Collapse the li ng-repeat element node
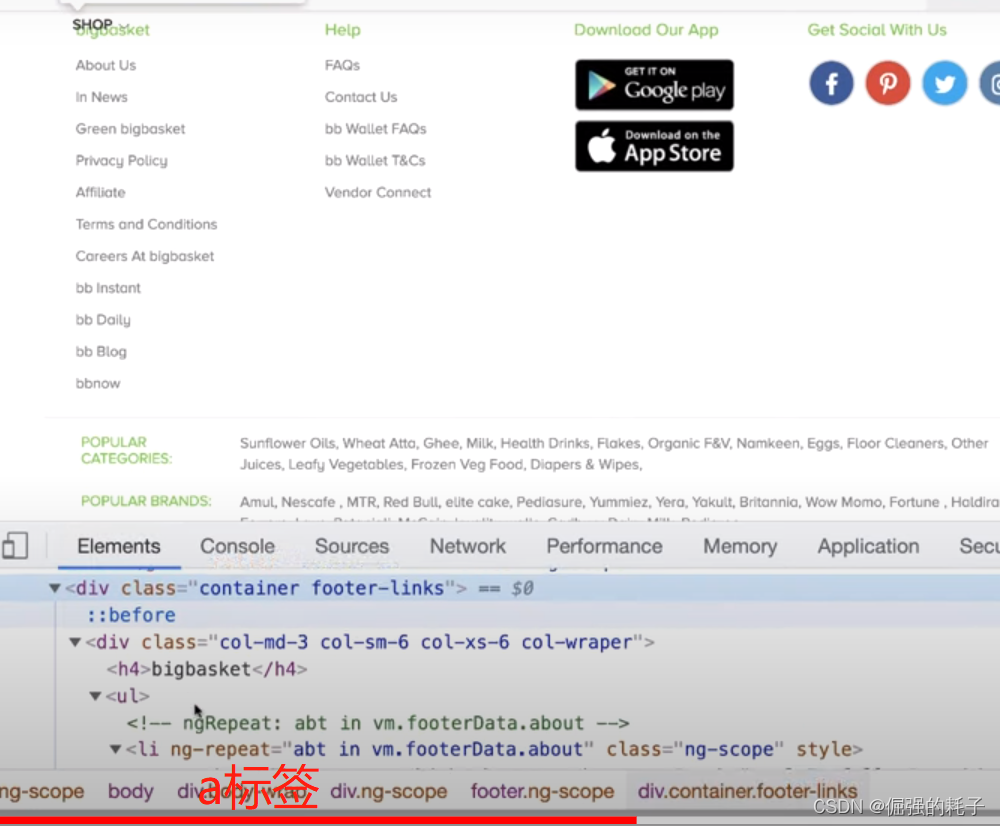This screenshot has height=826, width=1000. point(115,749)
